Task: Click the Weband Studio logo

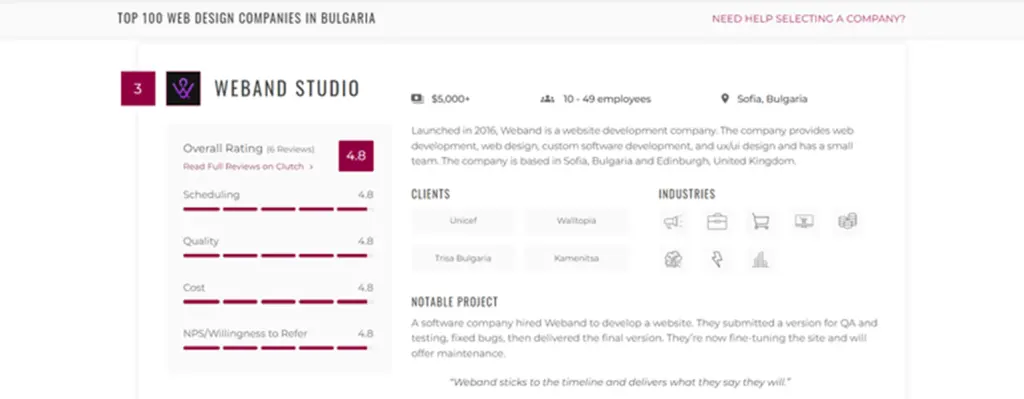Action: coord(183,88)
